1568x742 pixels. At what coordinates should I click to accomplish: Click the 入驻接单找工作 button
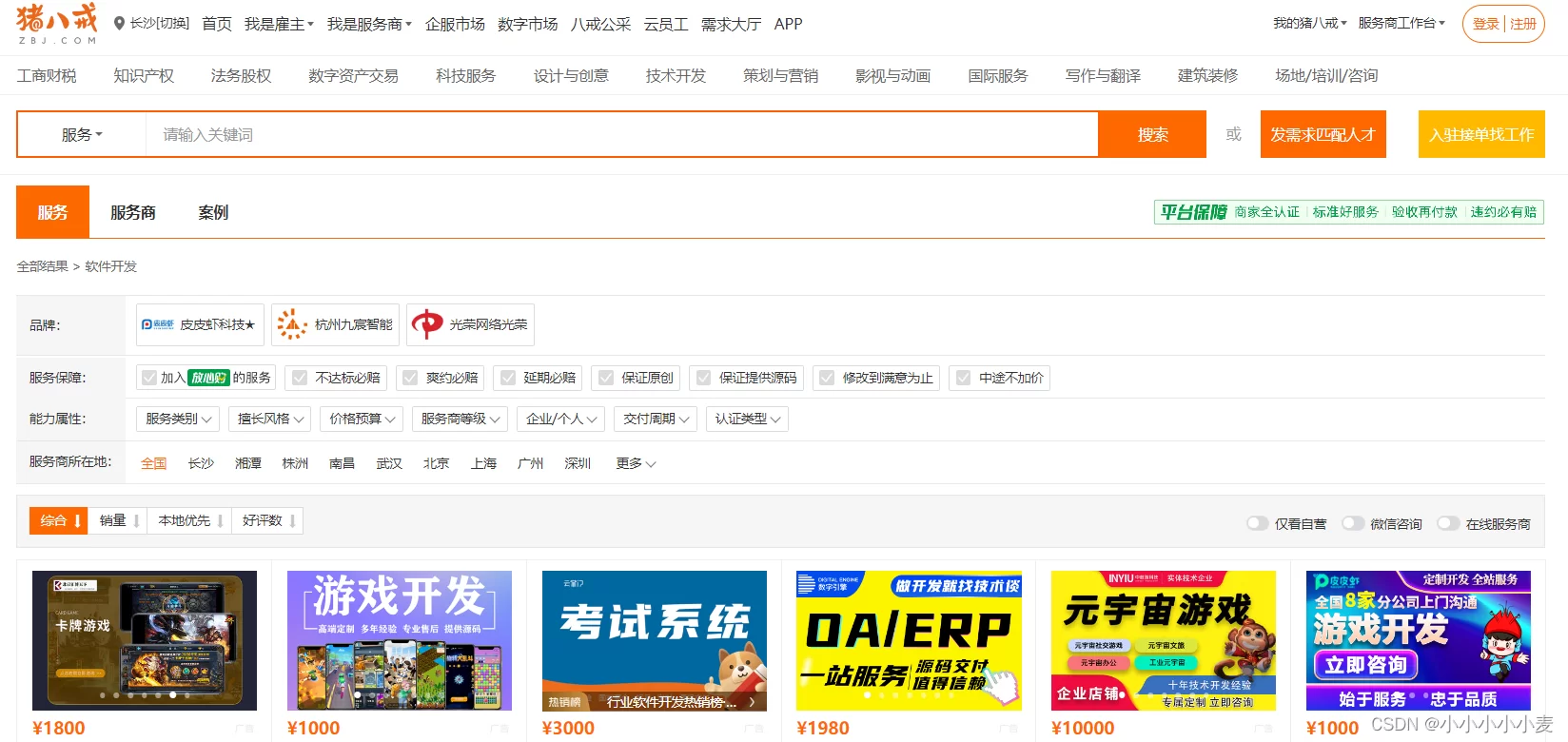tap(1480, 135)
